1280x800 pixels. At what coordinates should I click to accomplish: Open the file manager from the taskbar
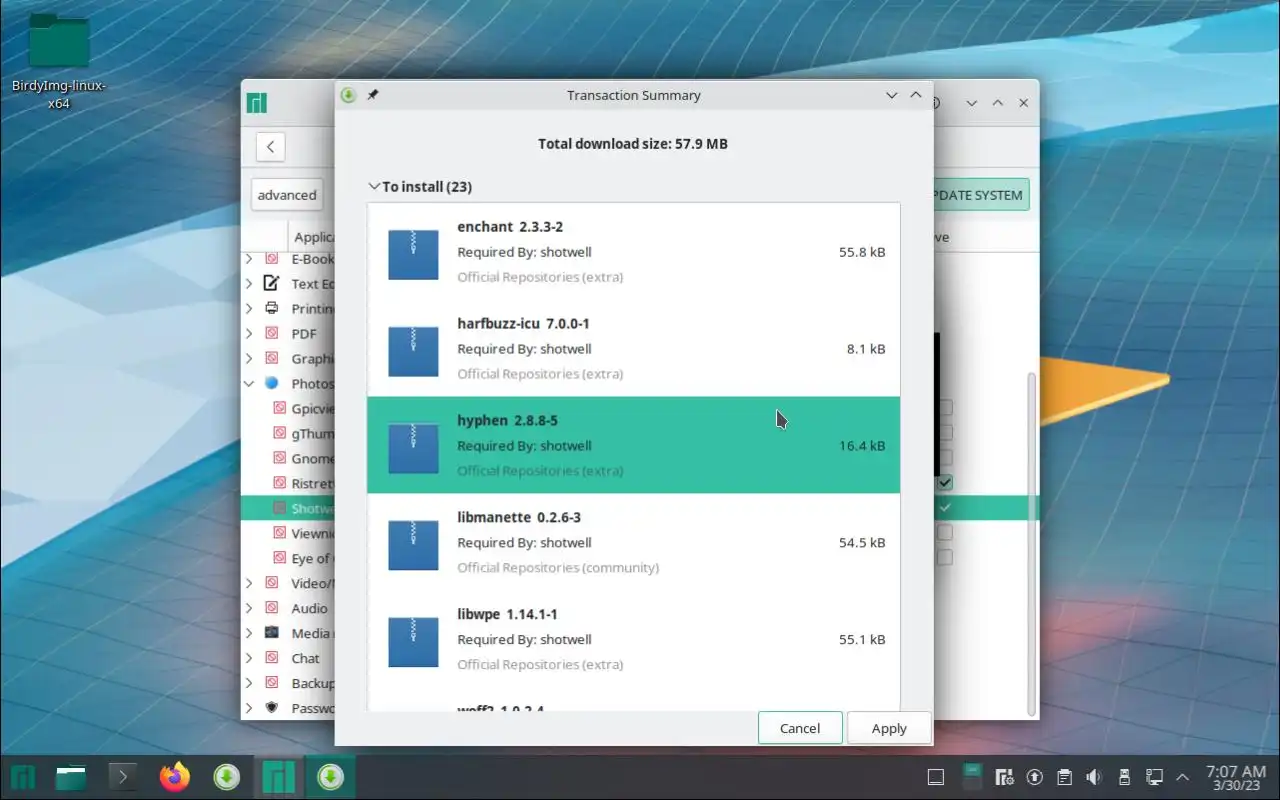click(71, 776)
